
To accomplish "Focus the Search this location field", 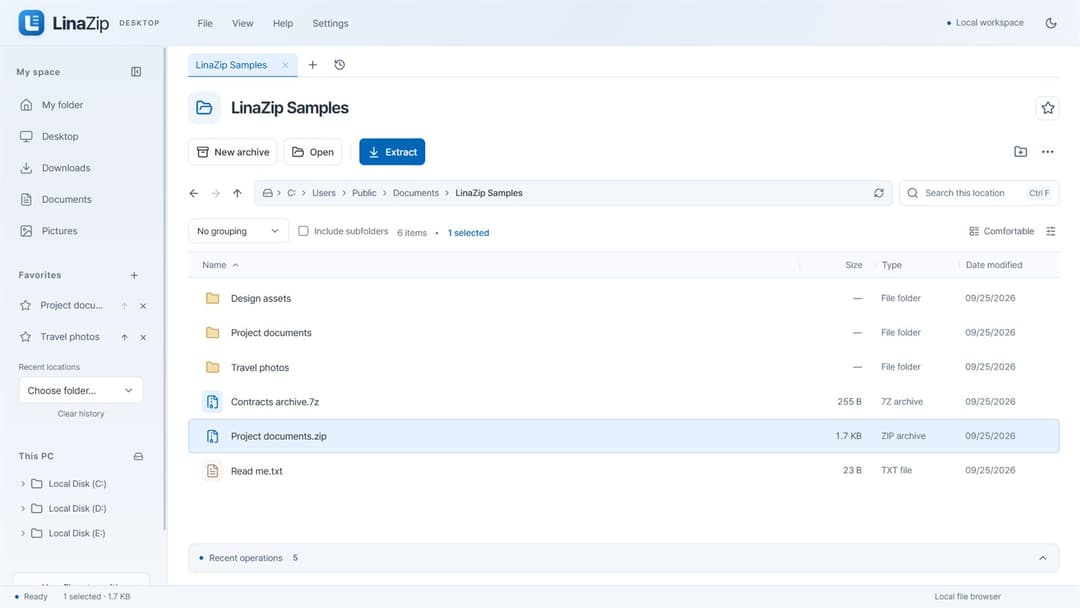I will [979, 193].
